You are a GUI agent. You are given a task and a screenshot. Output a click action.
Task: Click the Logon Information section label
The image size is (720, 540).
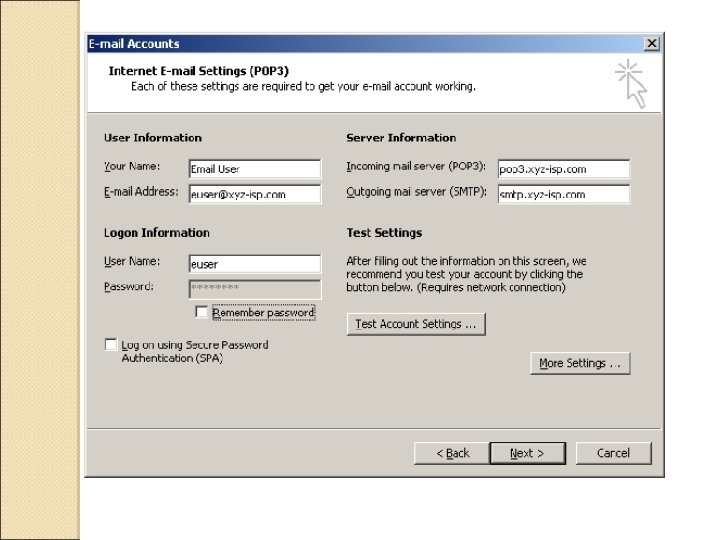point(157,233)
